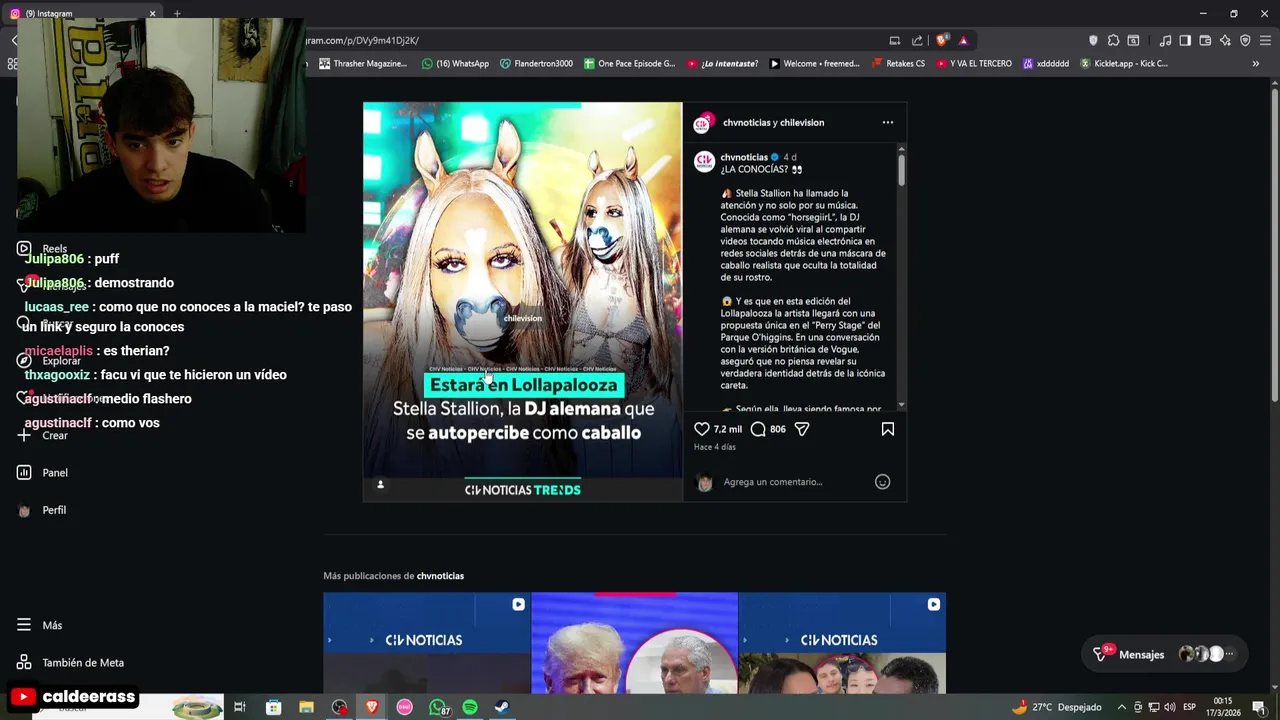Open the third CHV Noticias reel thumbnail
Screen dimensions: 1280x720
(842, 643)
